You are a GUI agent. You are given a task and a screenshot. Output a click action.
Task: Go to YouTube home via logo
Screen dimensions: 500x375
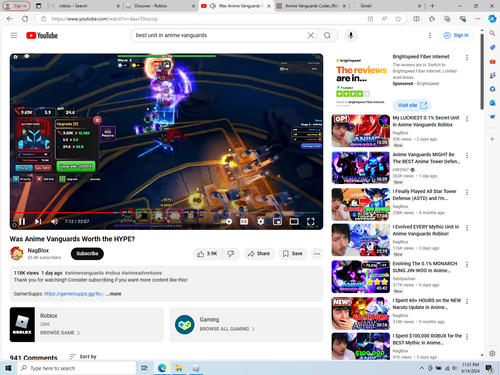point(42,35)
